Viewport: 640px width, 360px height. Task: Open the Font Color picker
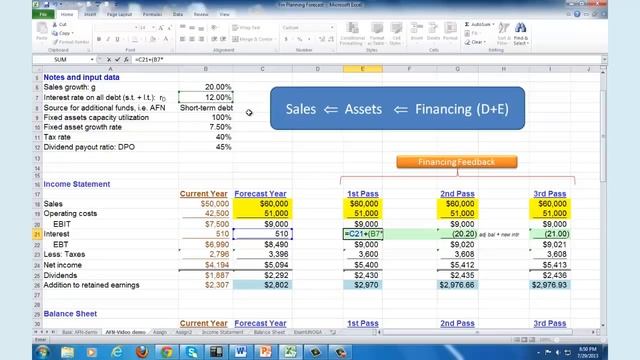[166, 39]
